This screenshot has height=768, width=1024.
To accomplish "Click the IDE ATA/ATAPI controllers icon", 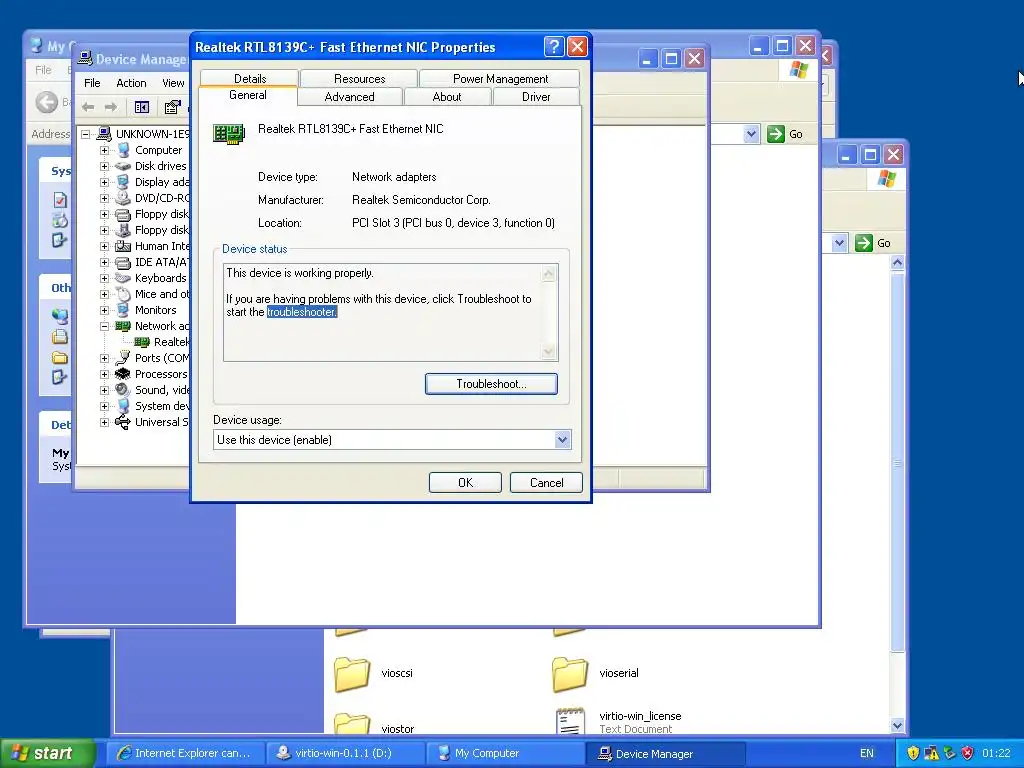I will click(x=123, y=263).
